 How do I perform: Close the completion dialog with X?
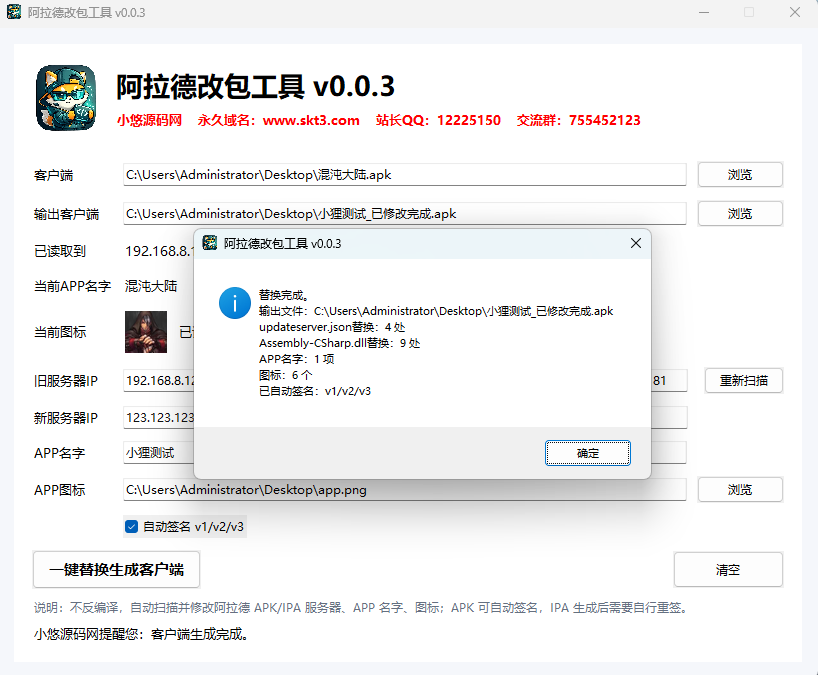click(x=635, y=243)
